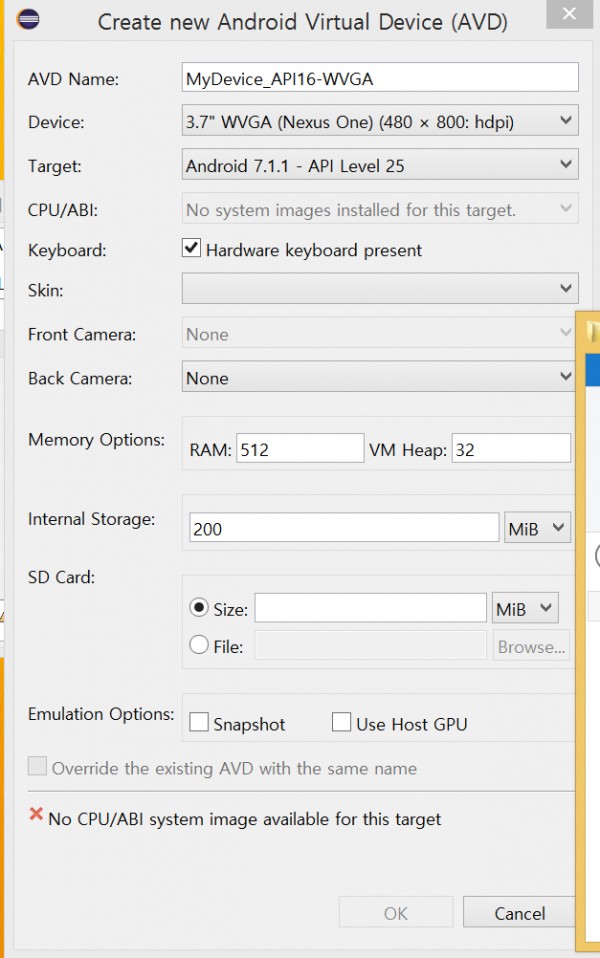Open the Device dropdown list
The height and width of the screenshot is (958, 600).
(x=379, y=121)
